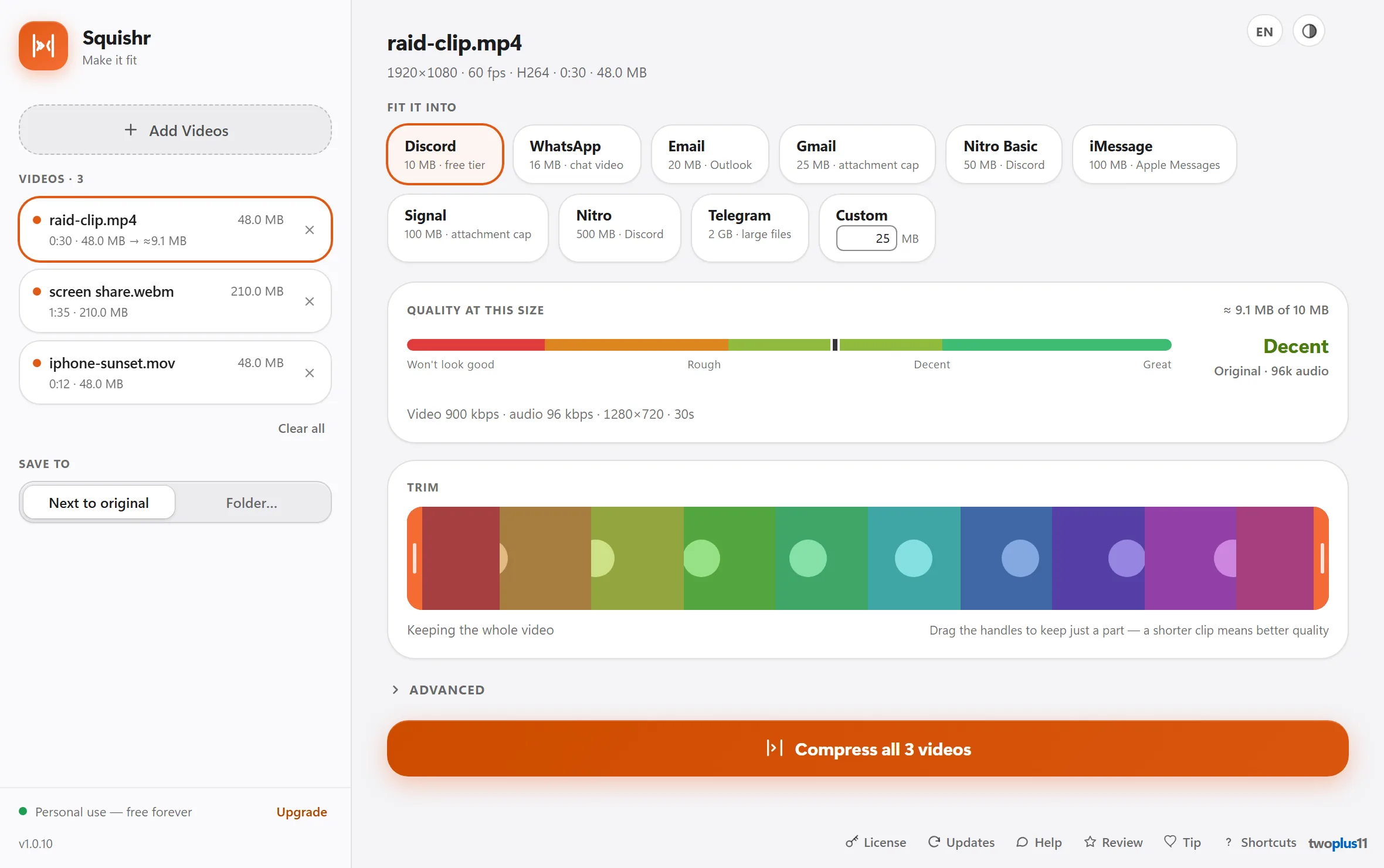Click the Add Videos button

click(x=175, y=130)
